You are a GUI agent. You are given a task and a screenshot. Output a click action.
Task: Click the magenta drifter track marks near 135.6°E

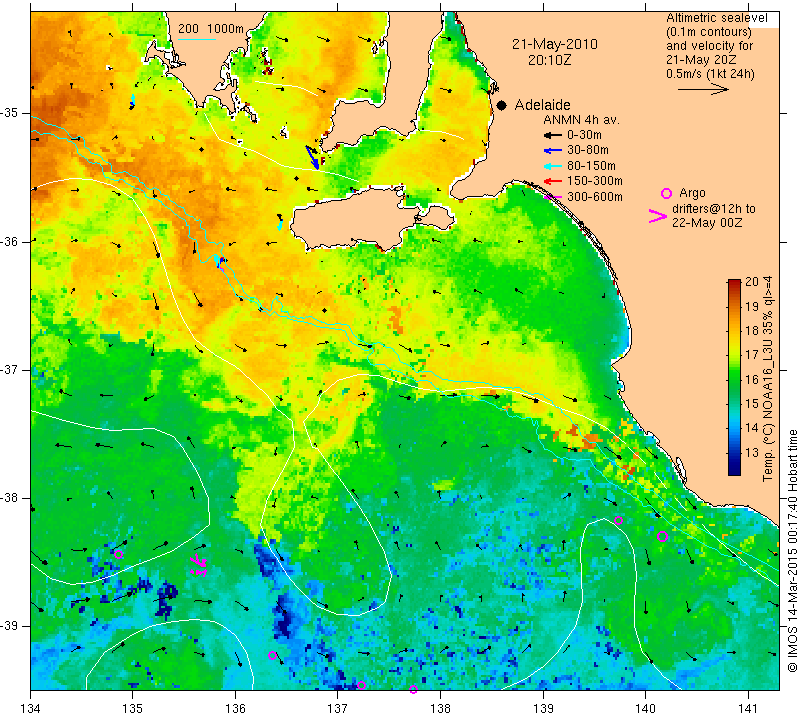198,565
